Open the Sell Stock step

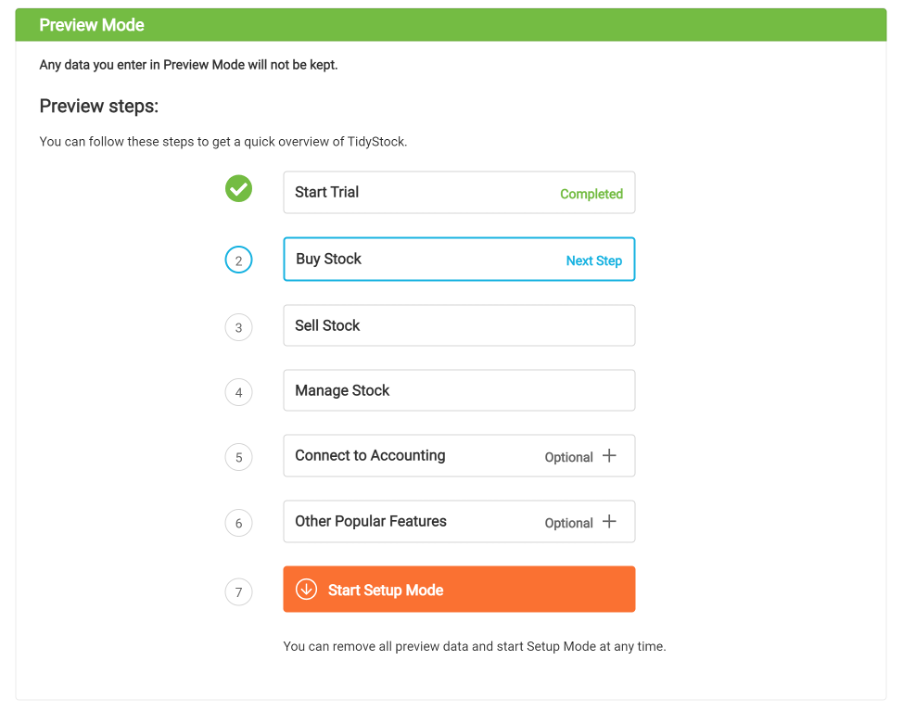click(459, 326)
